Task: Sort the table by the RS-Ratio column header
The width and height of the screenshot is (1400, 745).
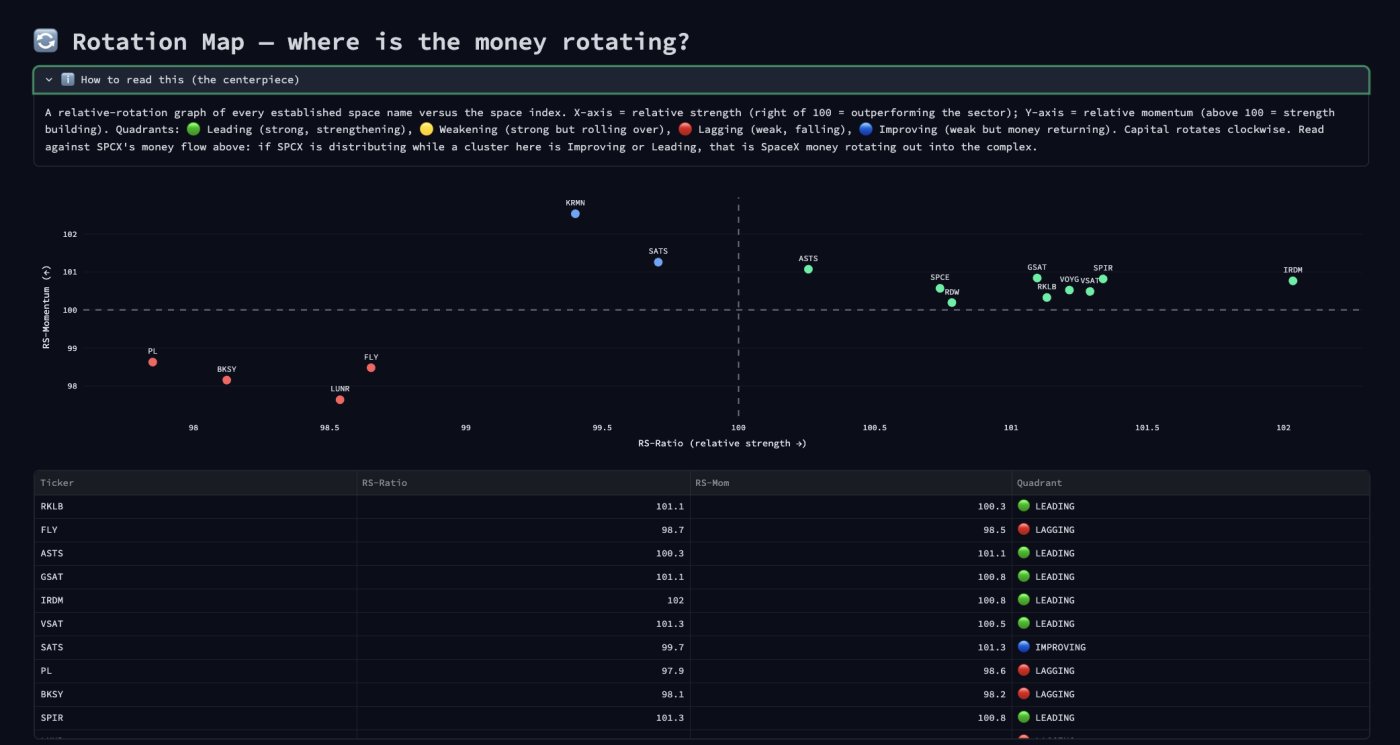Action: click(524, 483)
